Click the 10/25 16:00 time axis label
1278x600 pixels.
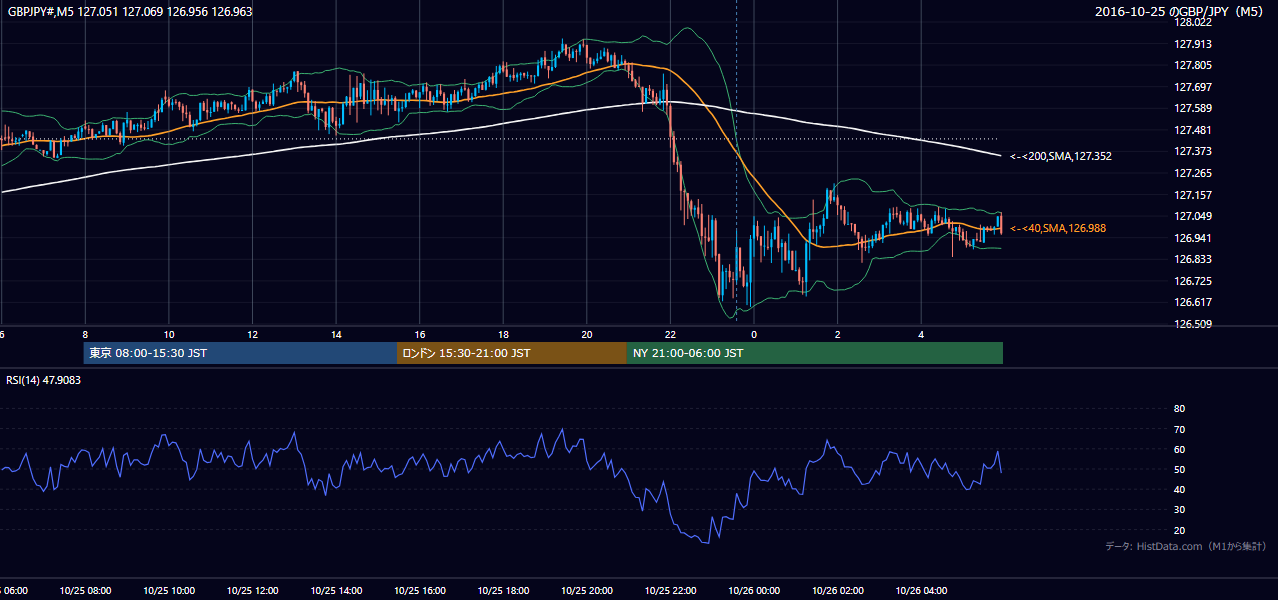tap(420, 591)
